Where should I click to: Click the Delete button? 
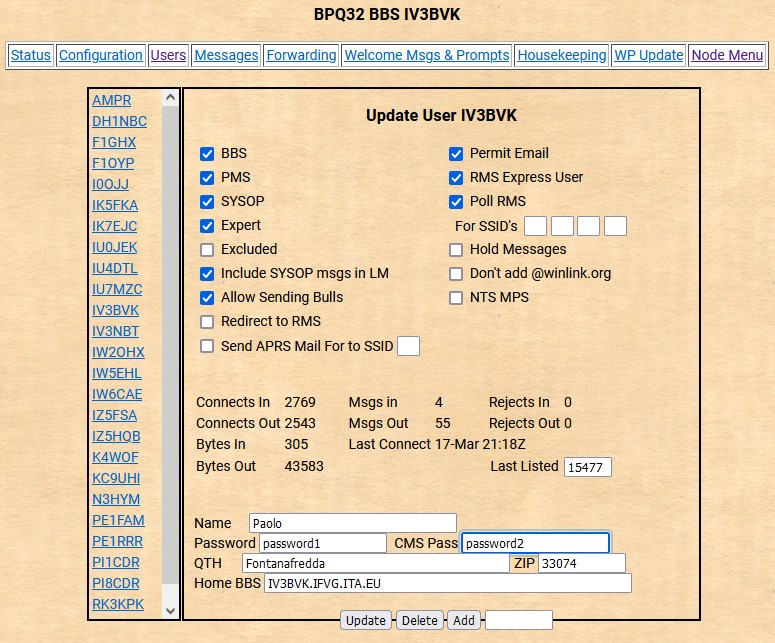point(420,620)
